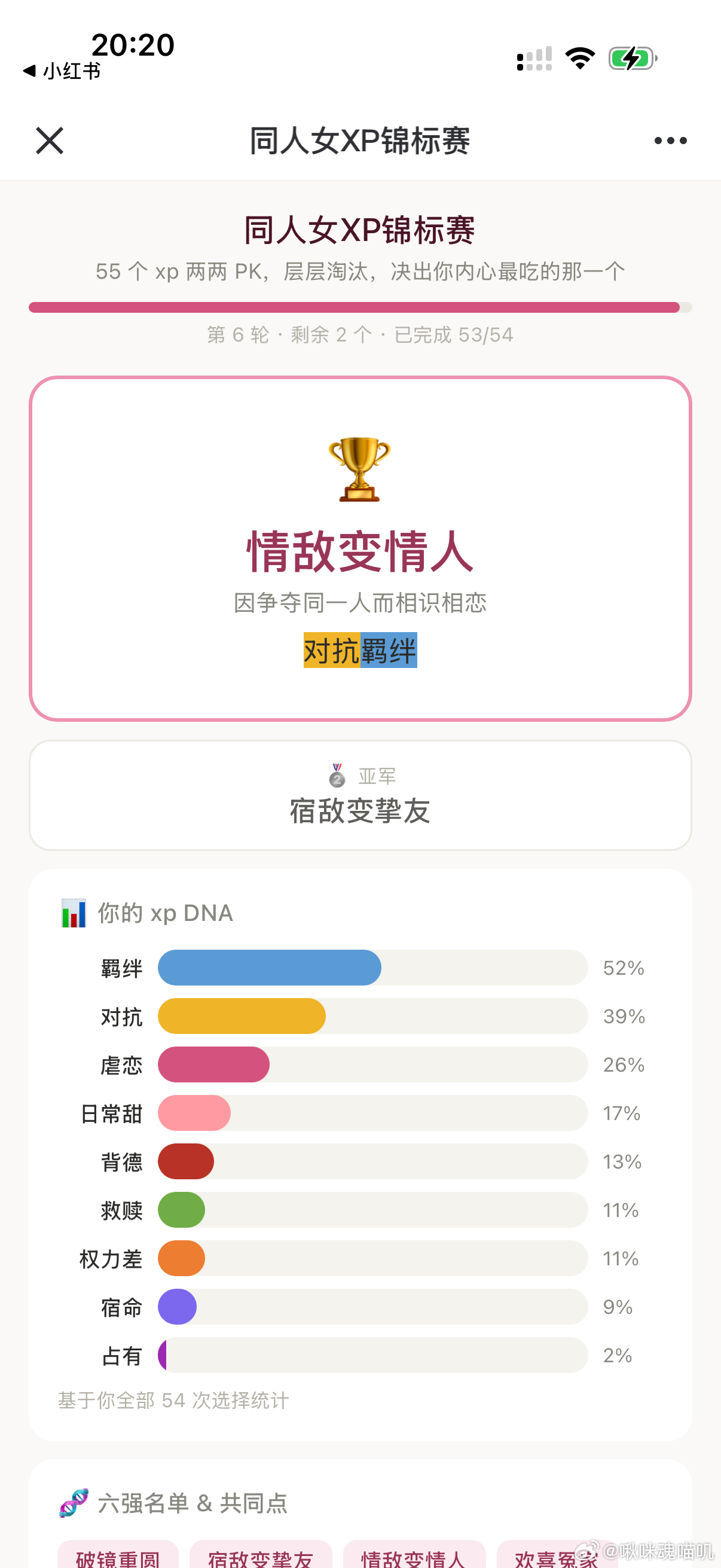Image resolution: width=721 pixels, height=1568 pixels.
Task: Tap the champion title 情敌变情人
Action: tap(360, 551)
